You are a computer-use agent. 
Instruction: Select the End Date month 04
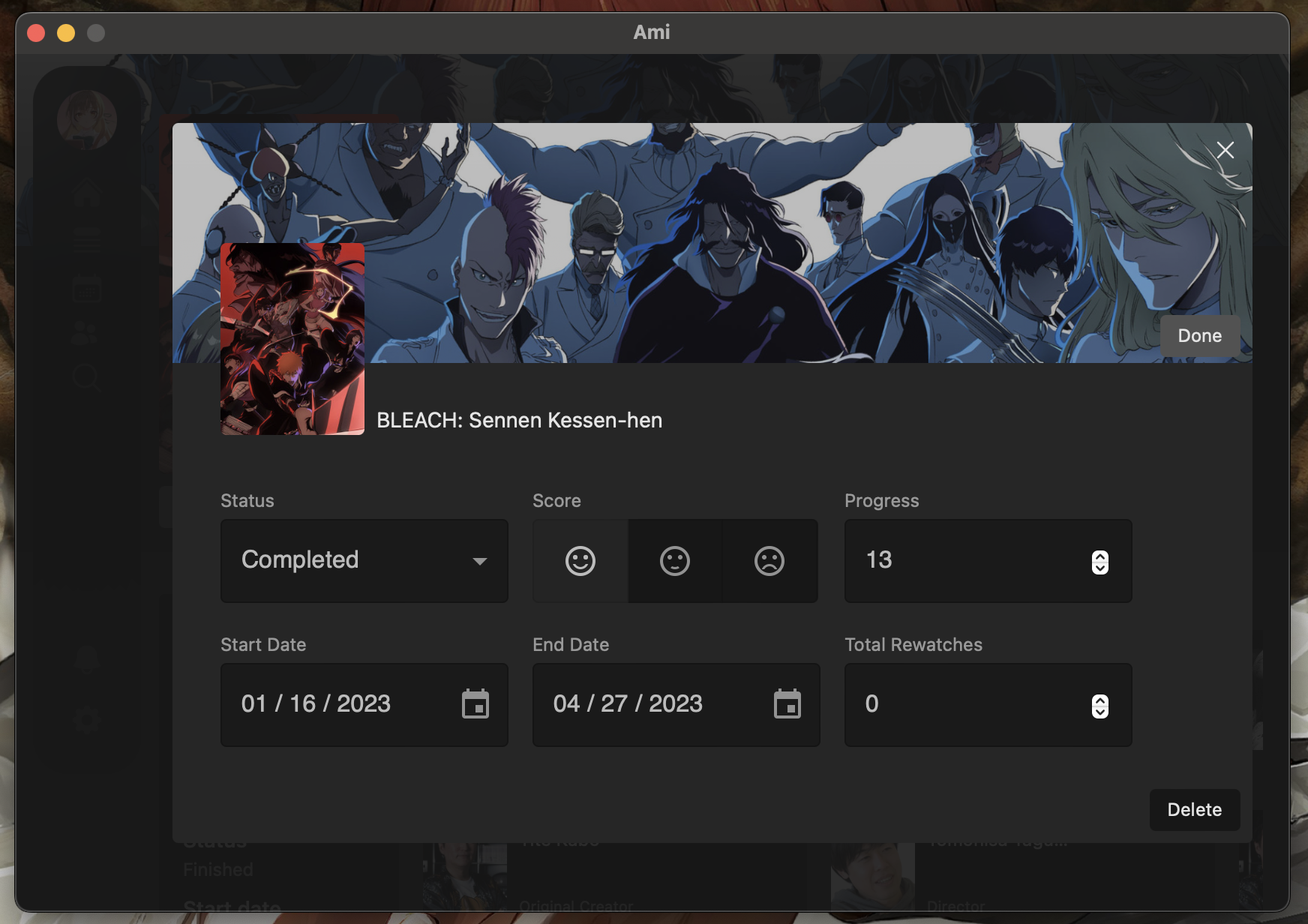pyautogui.click(x=566, y=704)
